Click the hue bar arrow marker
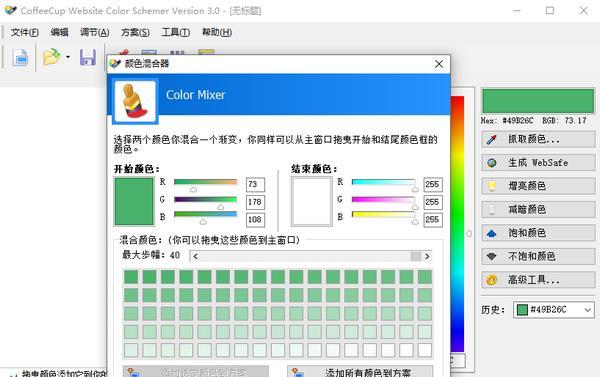 469,233
